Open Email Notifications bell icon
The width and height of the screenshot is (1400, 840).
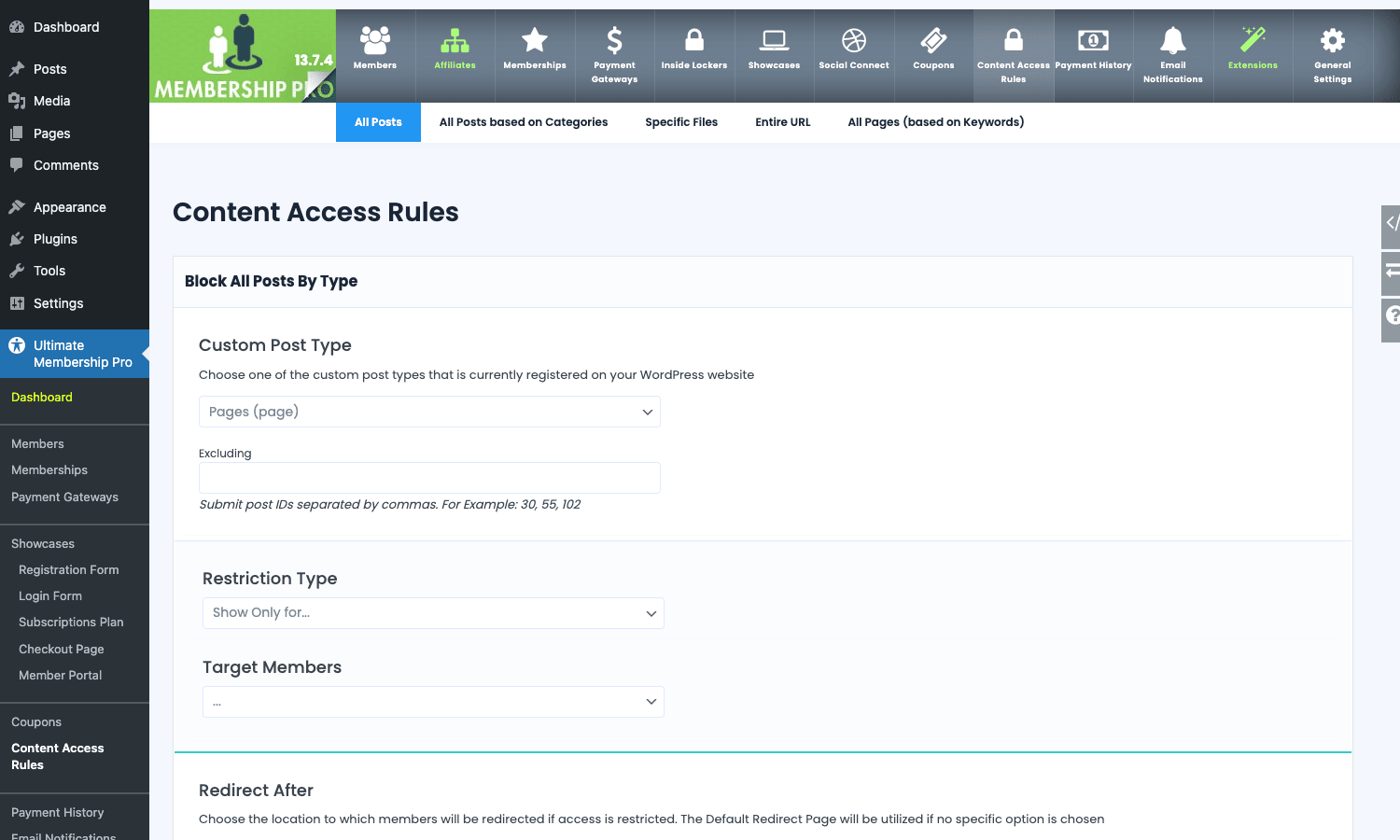tap(1173, 40)
